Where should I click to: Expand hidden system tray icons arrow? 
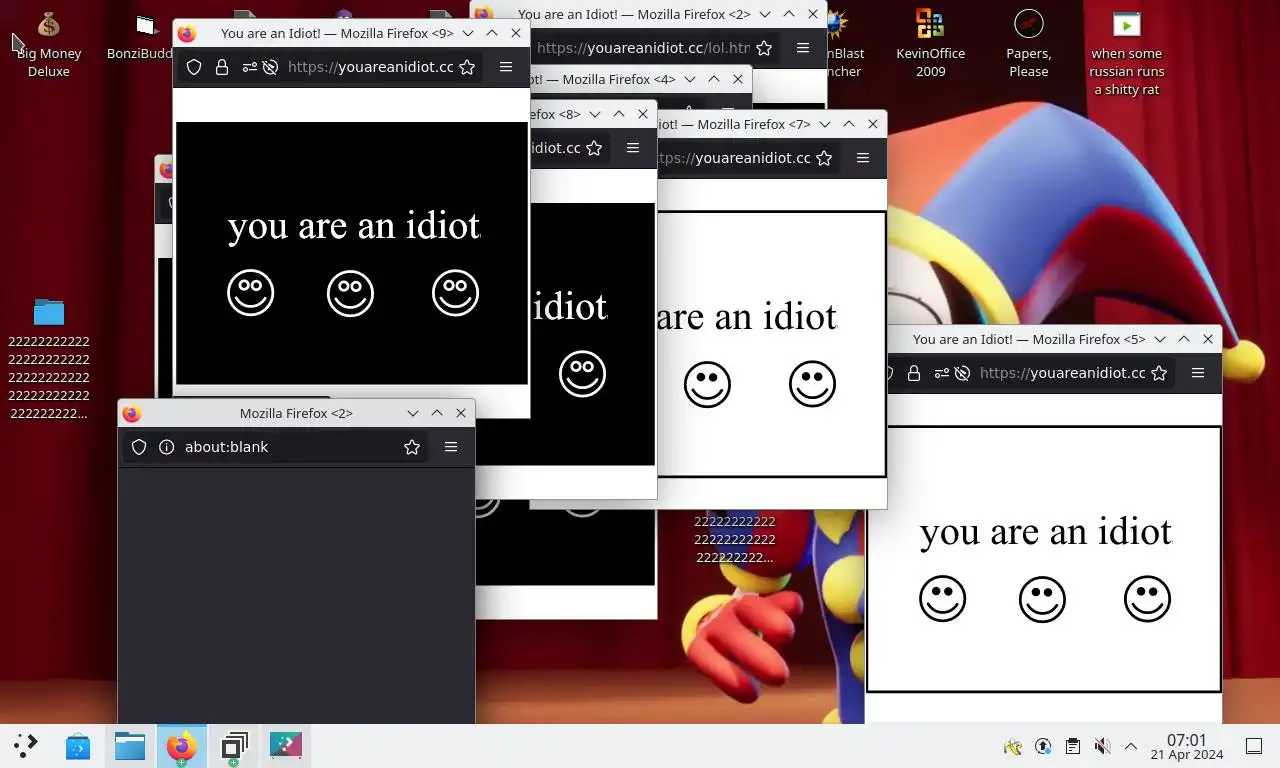(x=1131, y=746)
